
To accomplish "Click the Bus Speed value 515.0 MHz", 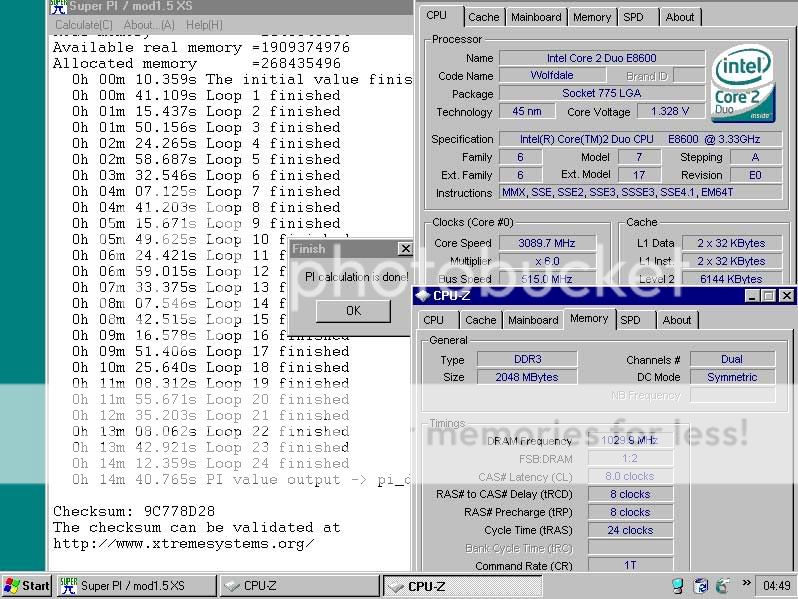I will 547,279.
